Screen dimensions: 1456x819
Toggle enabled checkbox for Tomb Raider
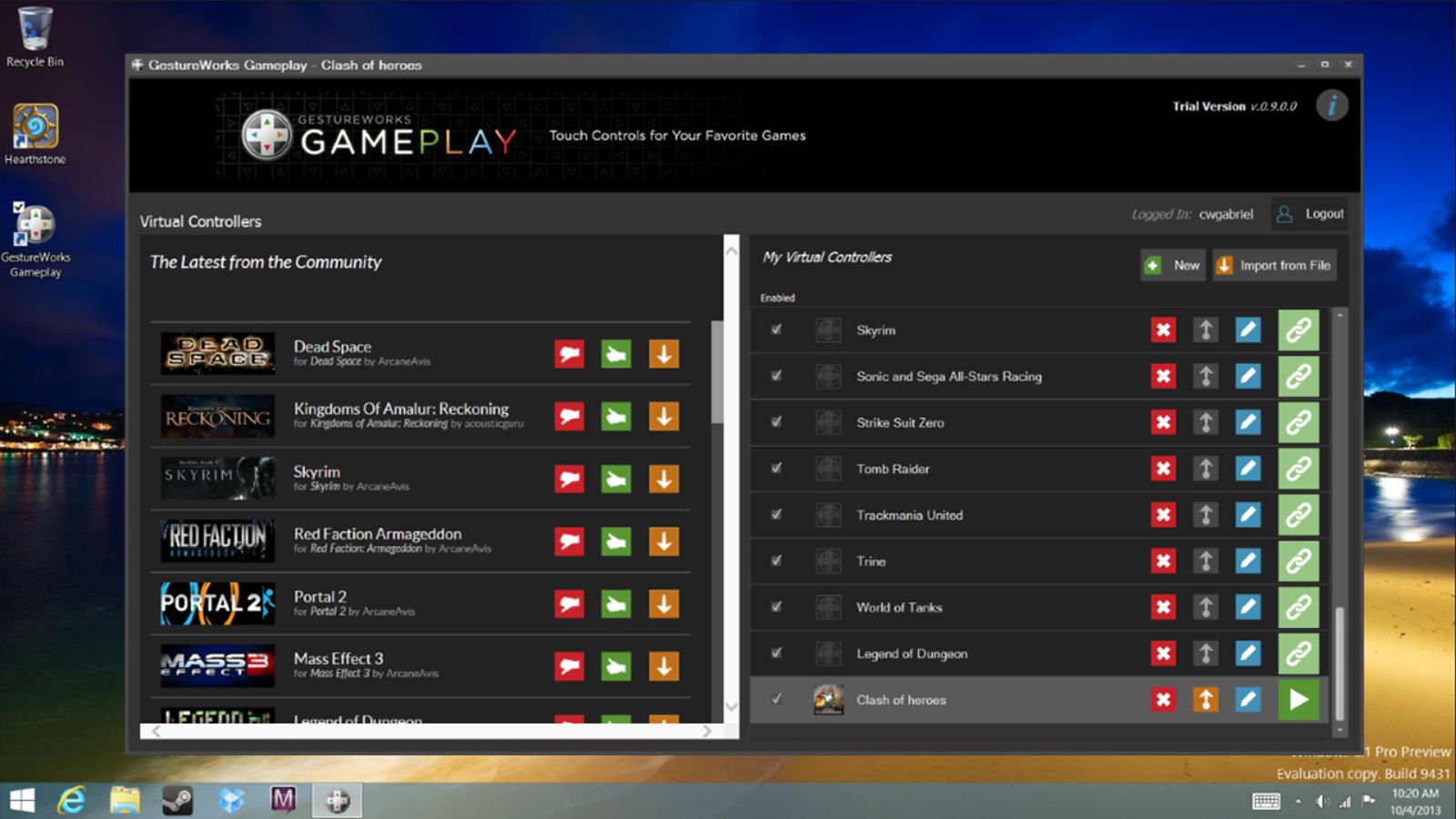tap(776, 469)
